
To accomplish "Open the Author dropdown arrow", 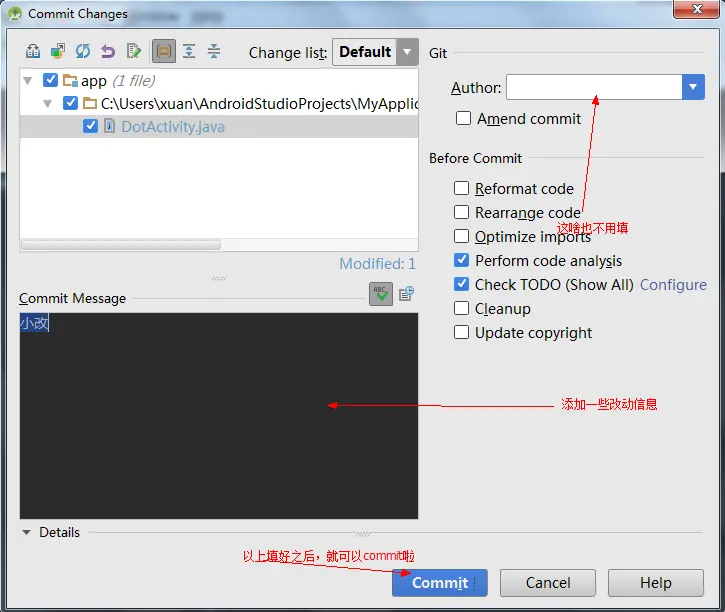I will pos(693,87).
